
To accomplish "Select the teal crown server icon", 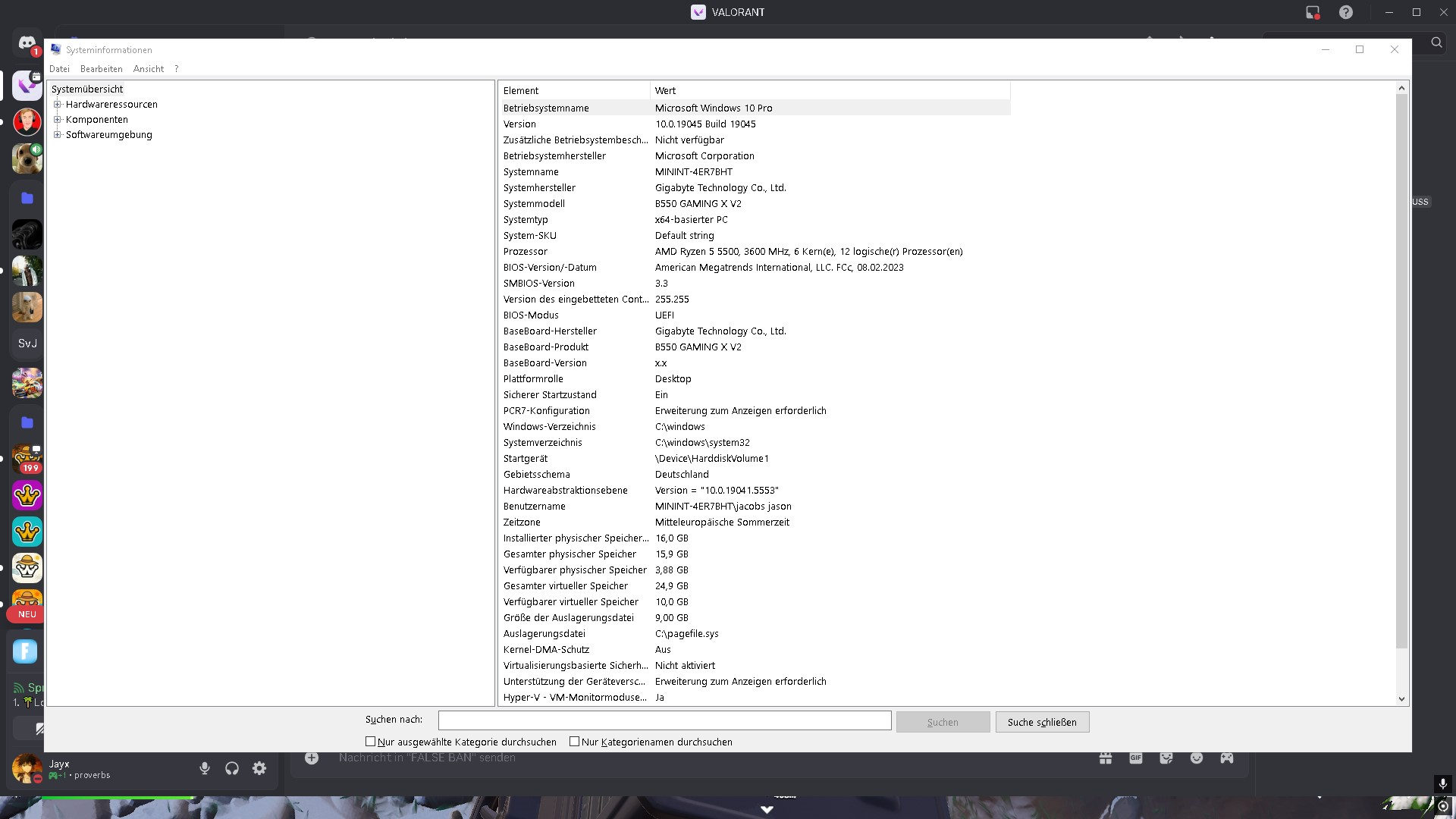I will click(x=27, y=532).
